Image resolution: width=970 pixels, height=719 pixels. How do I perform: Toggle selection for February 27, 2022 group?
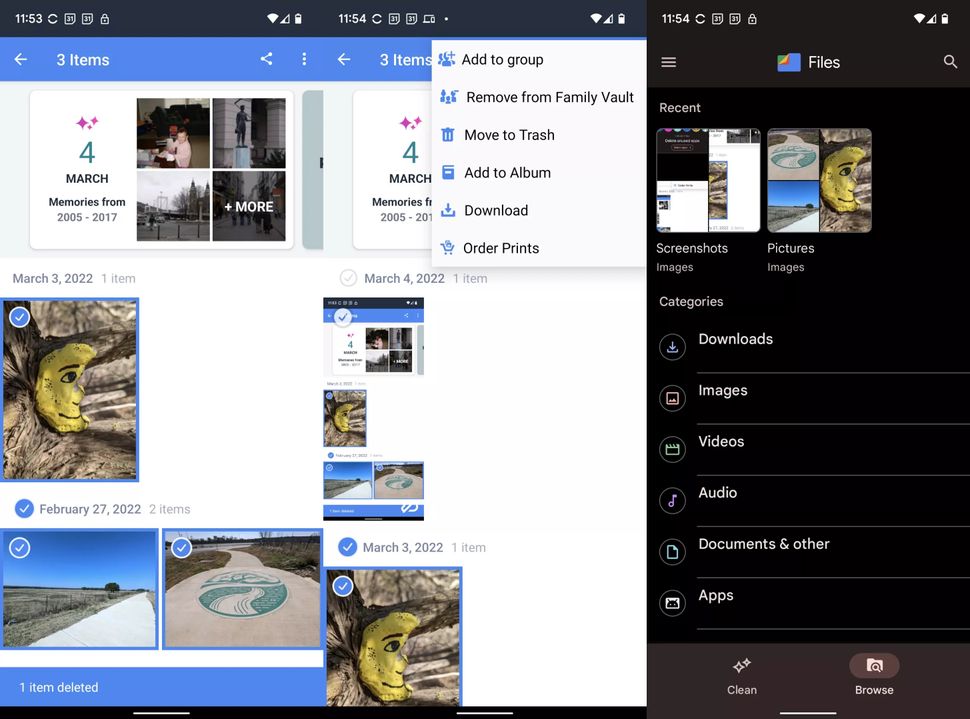click(25, 508)
